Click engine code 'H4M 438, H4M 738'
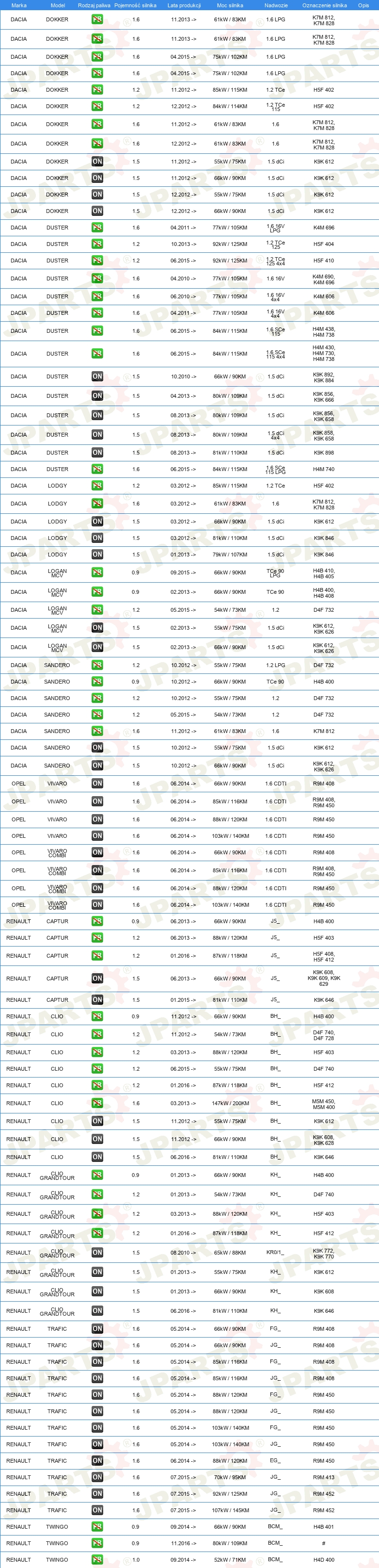379x1568 pixels. (x=324, y=332)
